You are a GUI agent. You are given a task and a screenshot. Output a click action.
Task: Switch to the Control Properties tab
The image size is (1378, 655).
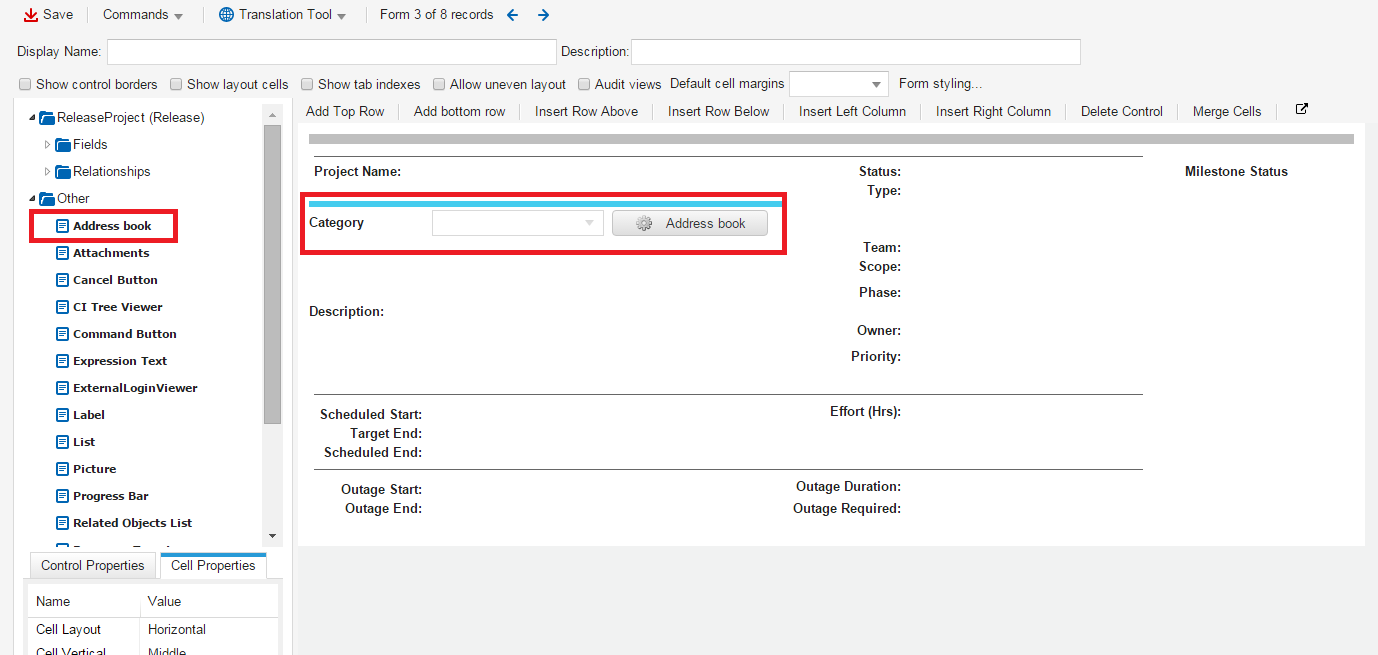[92, 565]
